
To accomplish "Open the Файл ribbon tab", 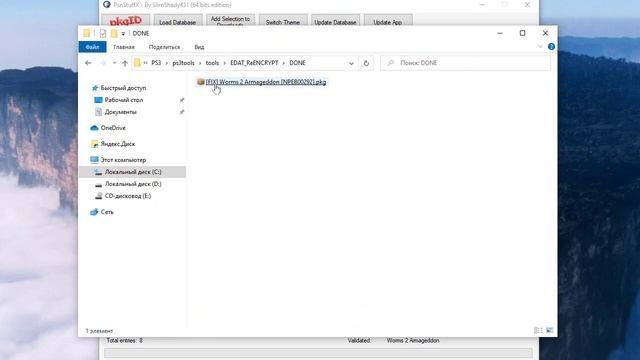I will (x=93, y=47).
